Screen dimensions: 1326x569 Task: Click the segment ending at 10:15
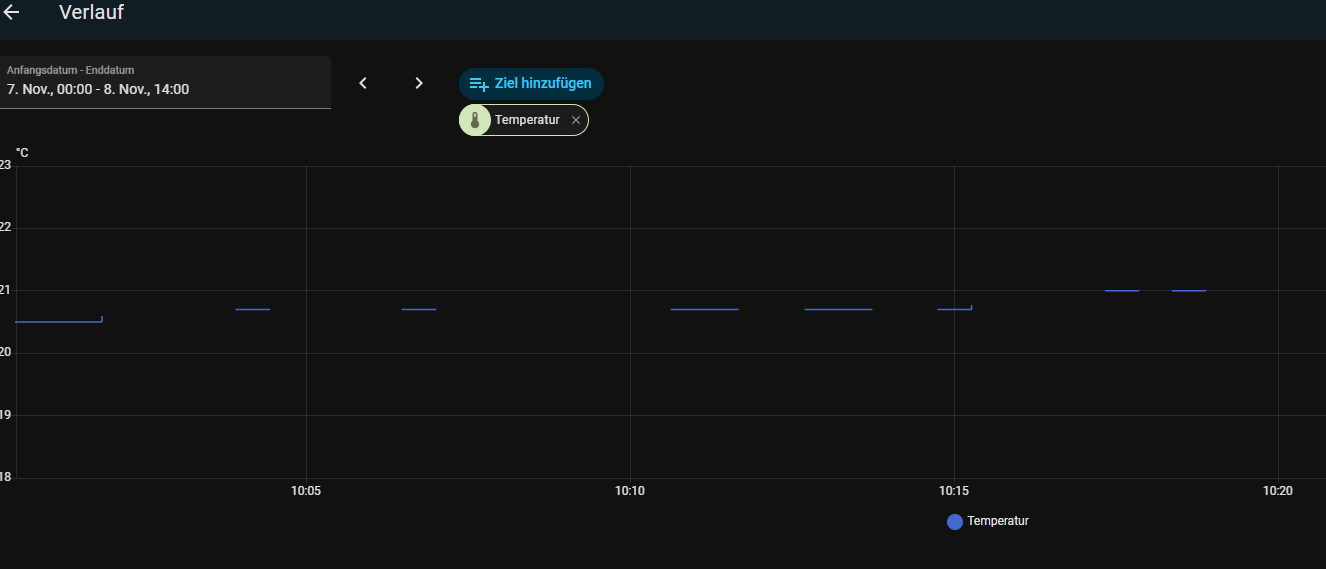(954, 310)
